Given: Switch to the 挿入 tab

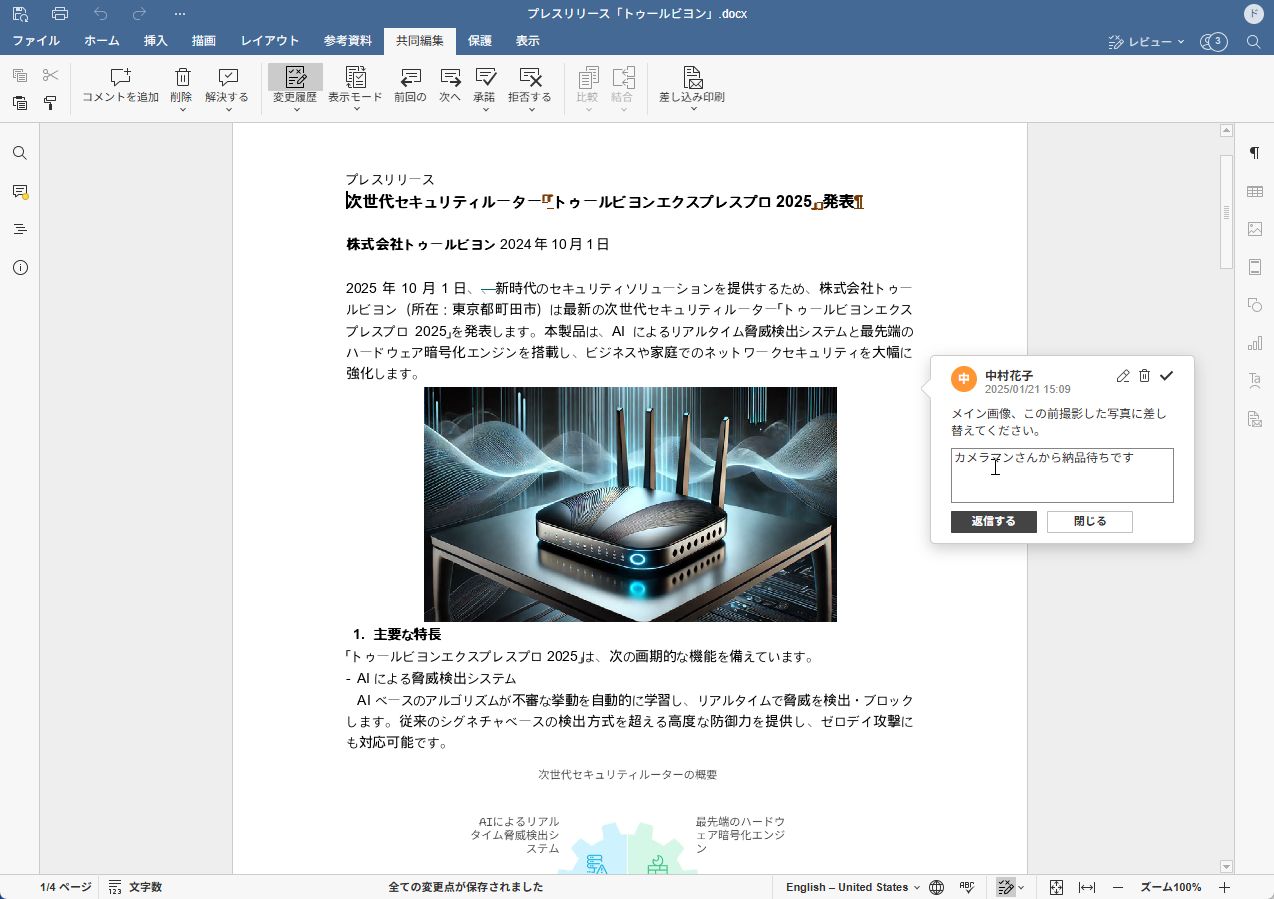Looking at the screenshot, I should [156, 41].
